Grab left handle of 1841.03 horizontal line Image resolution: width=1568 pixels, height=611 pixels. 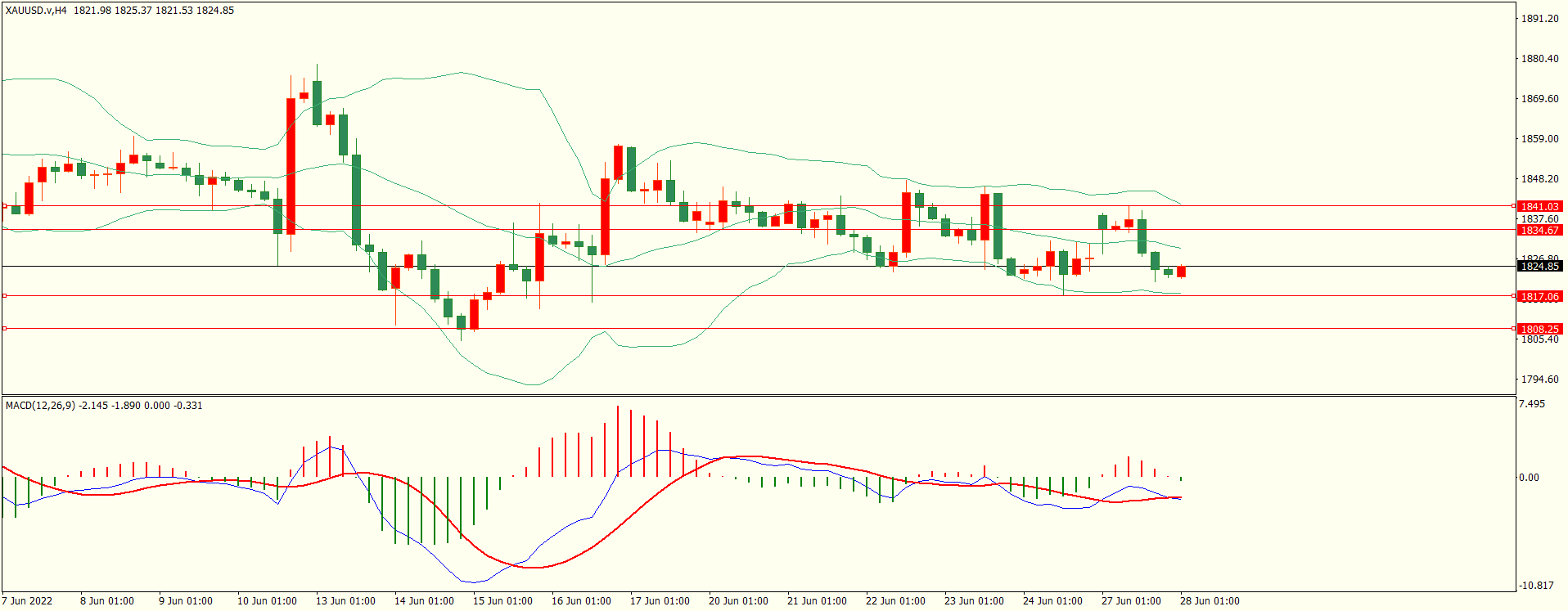pyautogui.click(x=4, y=206)
